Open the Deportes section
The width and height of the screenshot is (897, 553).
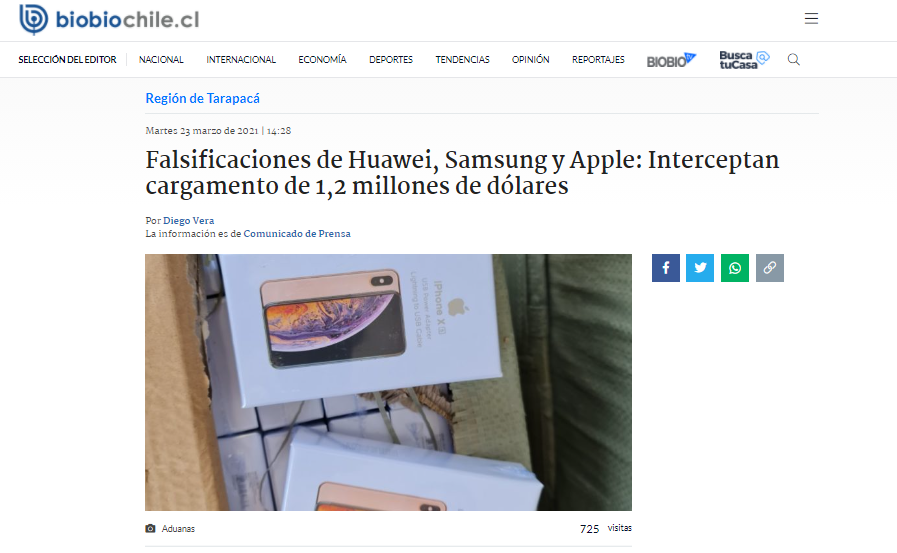(x=391, y=59)
